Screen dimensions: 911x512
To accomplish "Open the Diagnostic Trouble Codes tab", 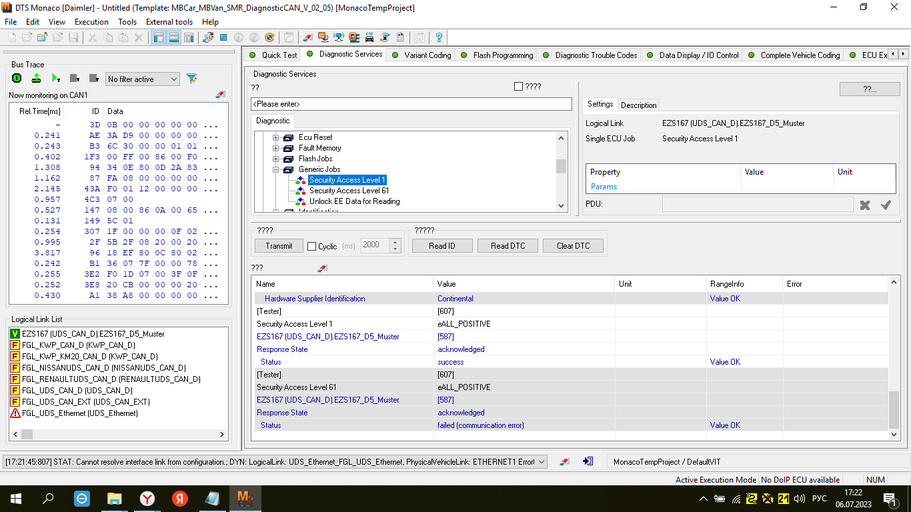I will point(590,55).
